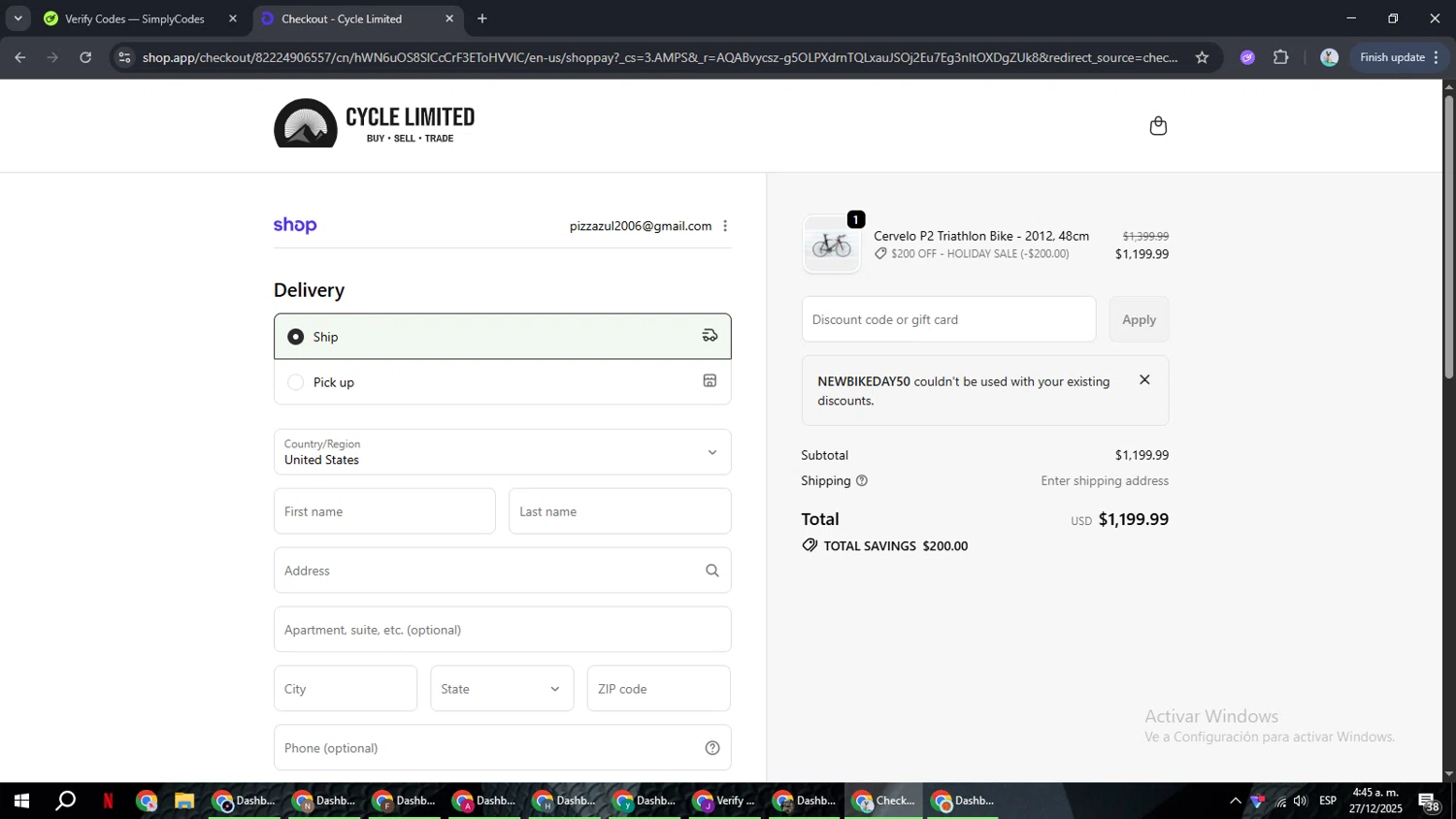Open the tab search dropdown arrow
The image size is (1456, 819).
(17, 18)
